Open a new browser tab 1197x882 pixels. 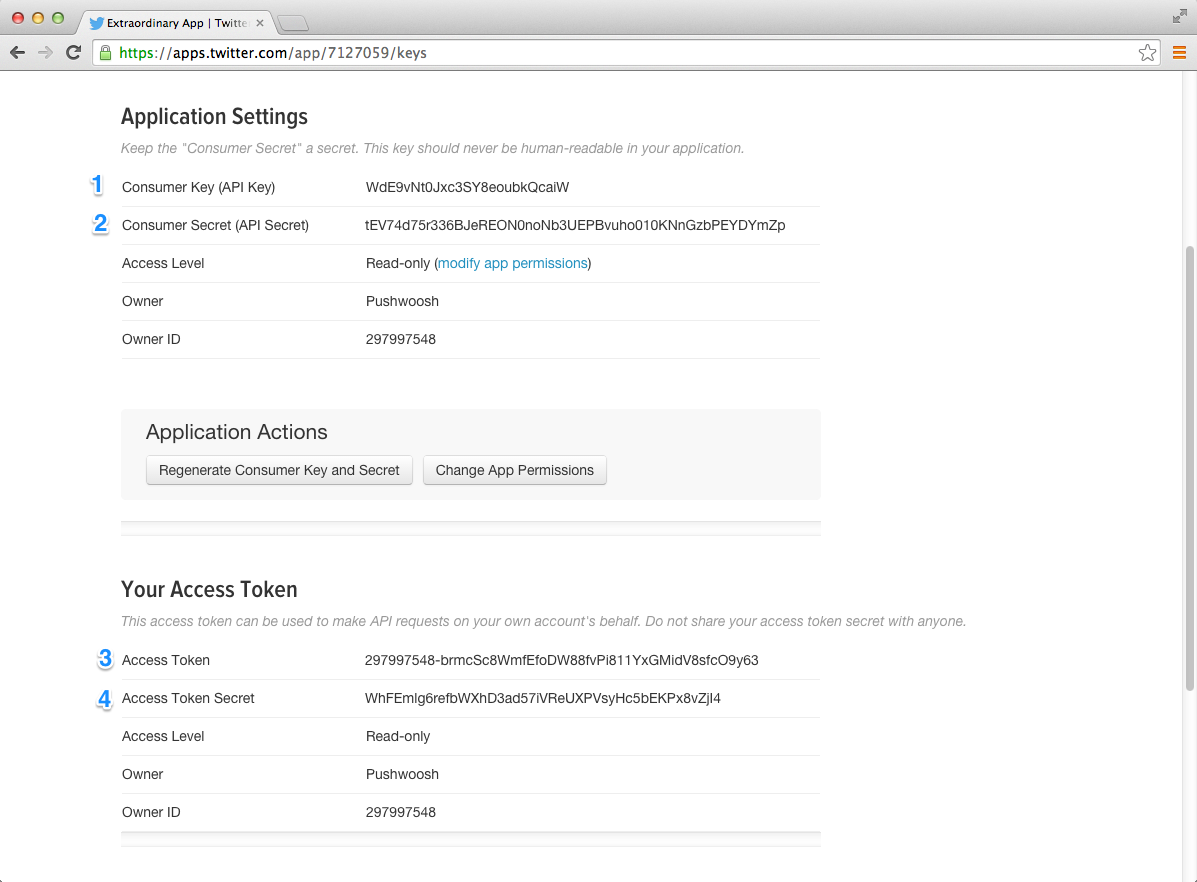coord(293,24)
